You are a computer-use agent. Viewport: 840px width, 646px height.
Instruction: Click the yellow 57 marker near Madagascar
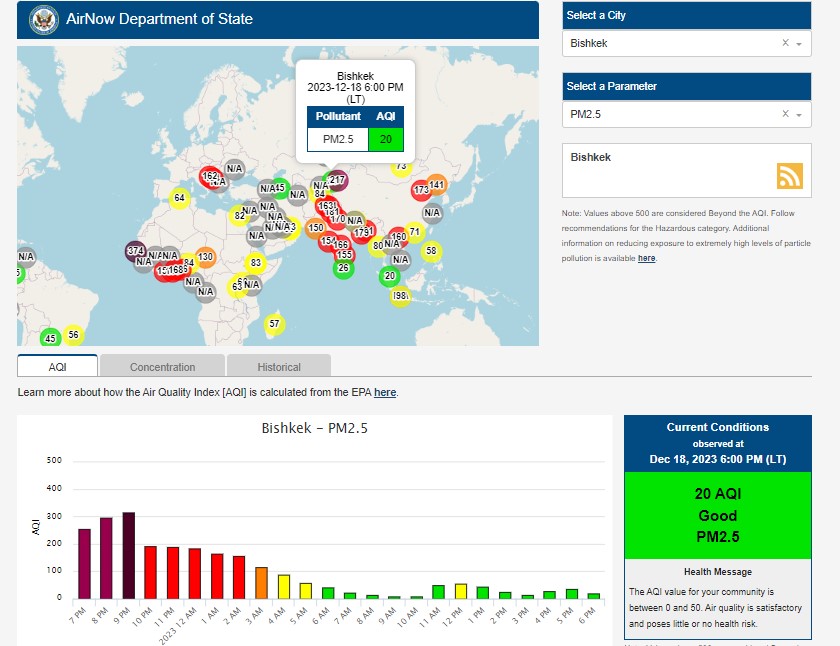pos(275,324)
